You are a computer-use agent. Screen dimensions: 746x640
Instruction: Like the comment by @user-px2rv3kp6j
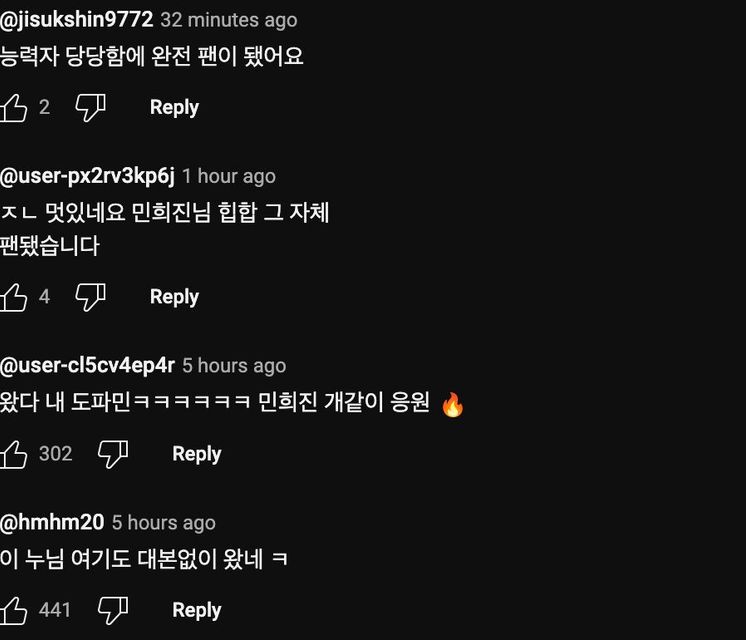tap(14, 296)
